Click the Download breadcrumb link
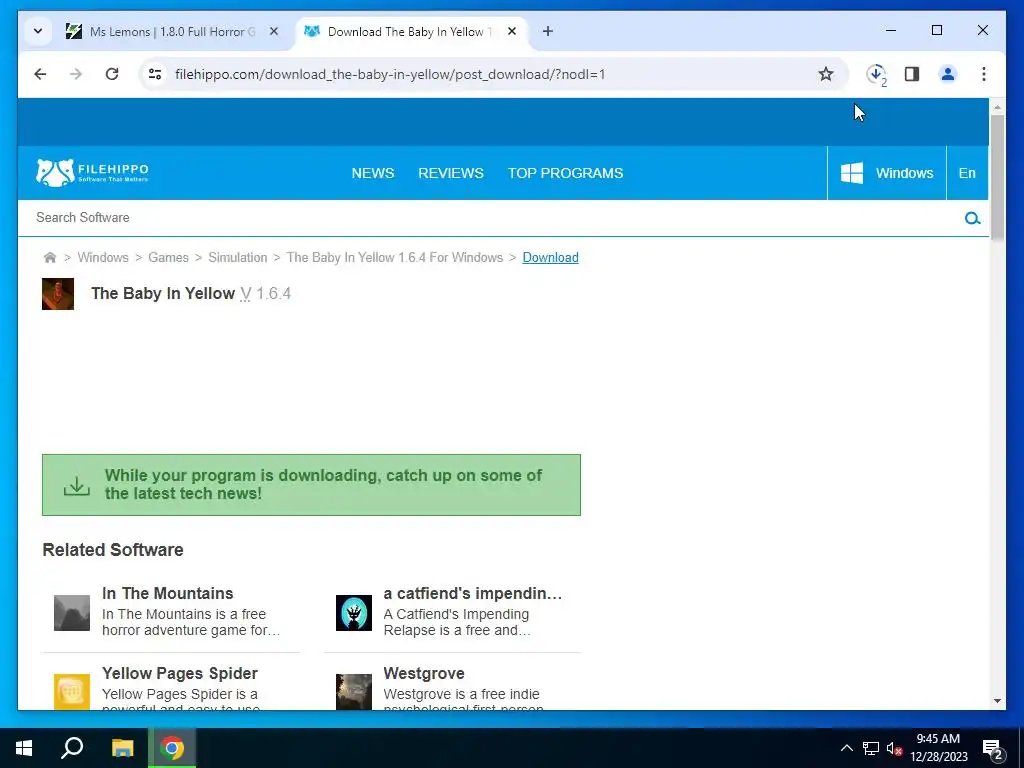 [551, 257]
